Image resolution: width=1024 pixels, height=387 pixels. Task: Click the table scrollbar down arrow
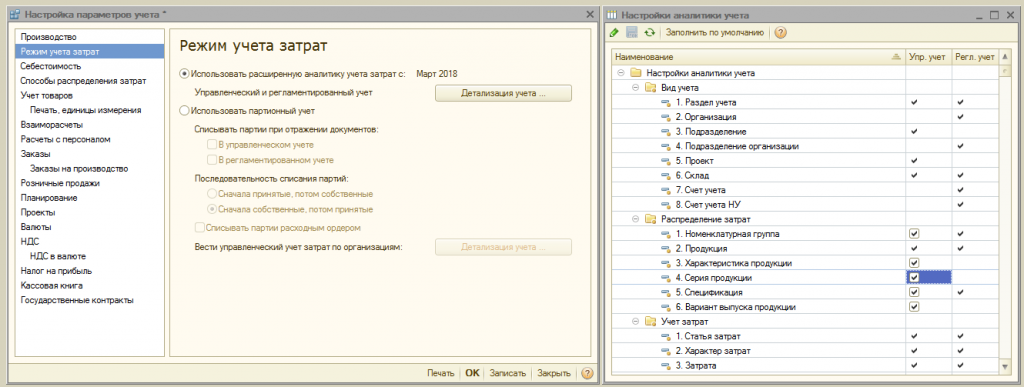(x=1005, y=368)
